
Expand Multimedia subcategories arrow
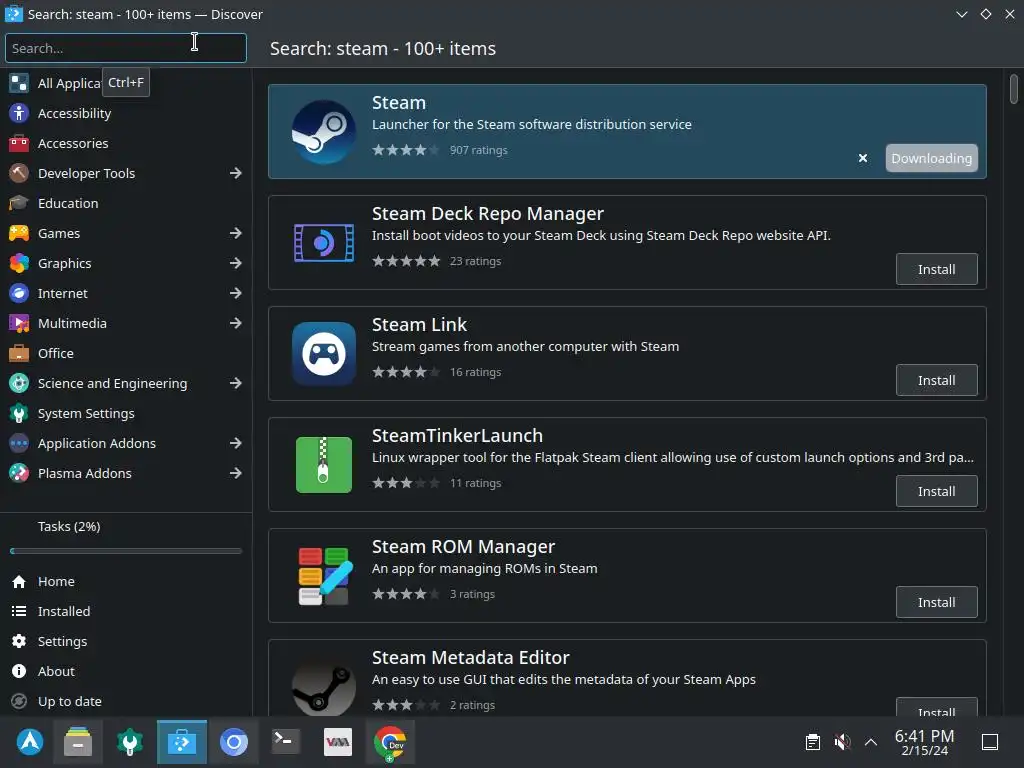click(x=236, y=323)
